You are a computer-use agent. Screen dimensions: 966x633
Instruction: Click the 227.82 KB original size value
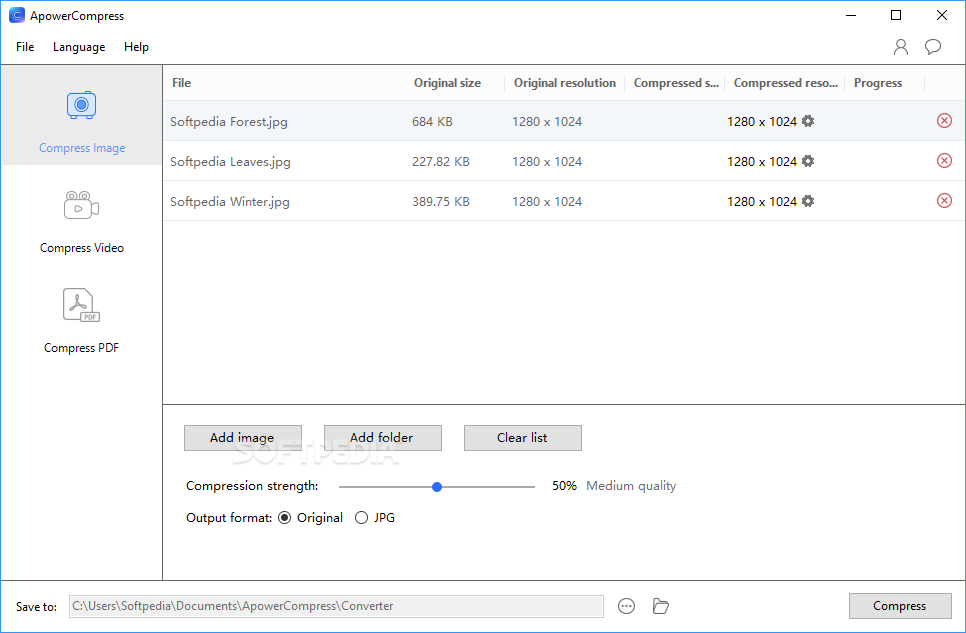[440, 161]
